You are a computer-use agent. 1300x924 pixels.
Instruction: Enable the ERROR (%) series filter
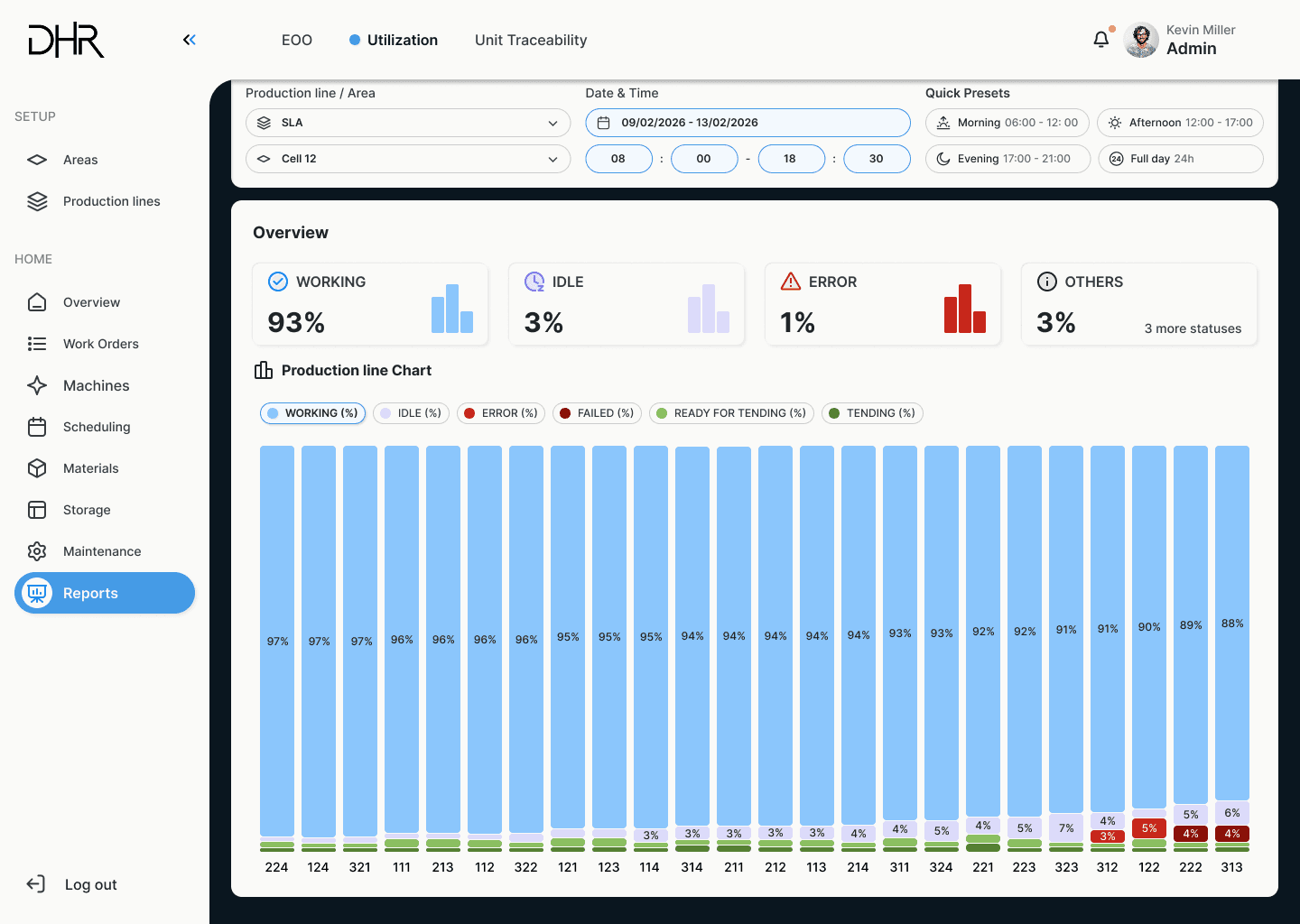500,412
